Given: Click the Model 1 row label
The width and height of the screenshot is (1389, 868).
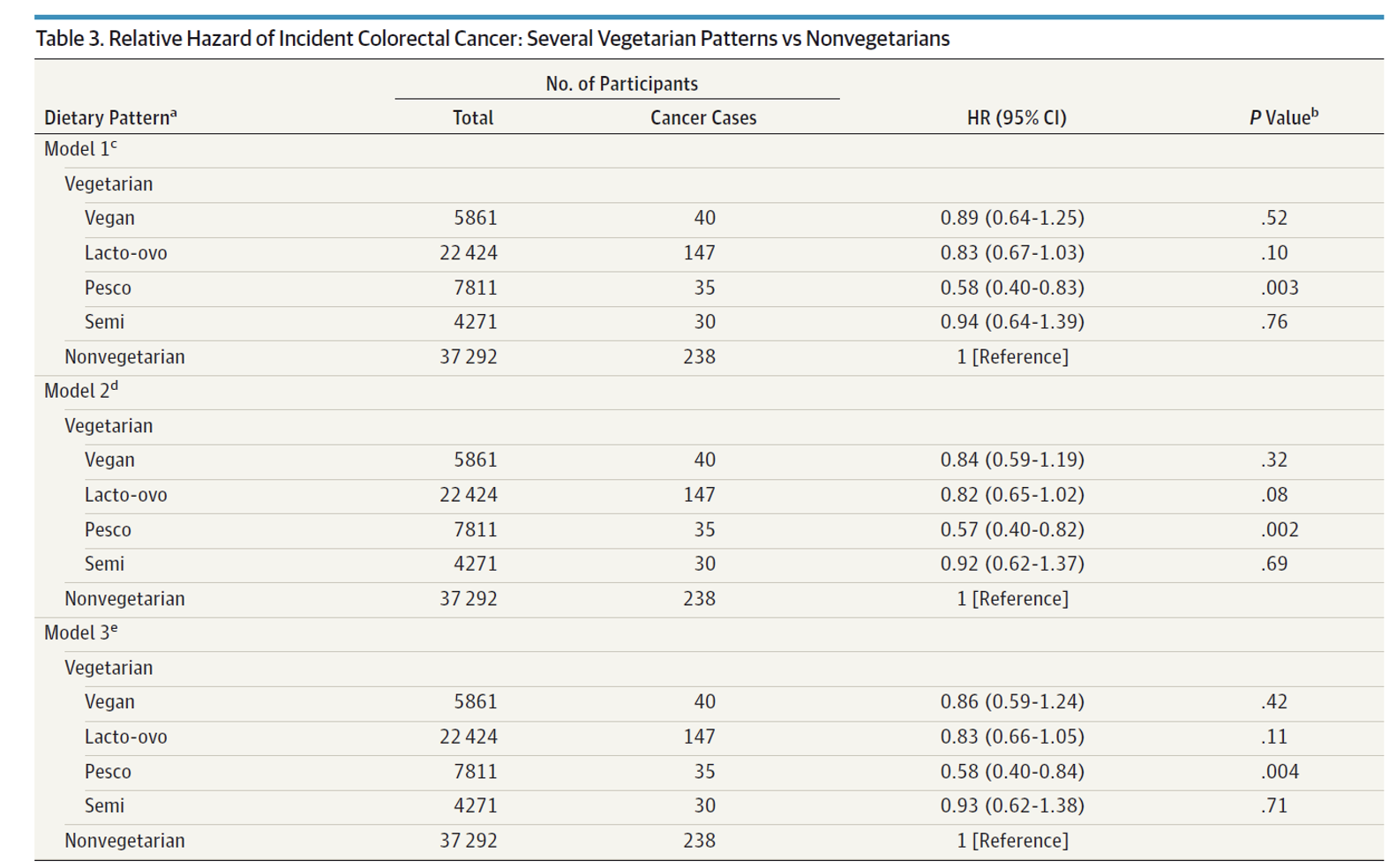Looking at the screenshot, I should point(80,148).
